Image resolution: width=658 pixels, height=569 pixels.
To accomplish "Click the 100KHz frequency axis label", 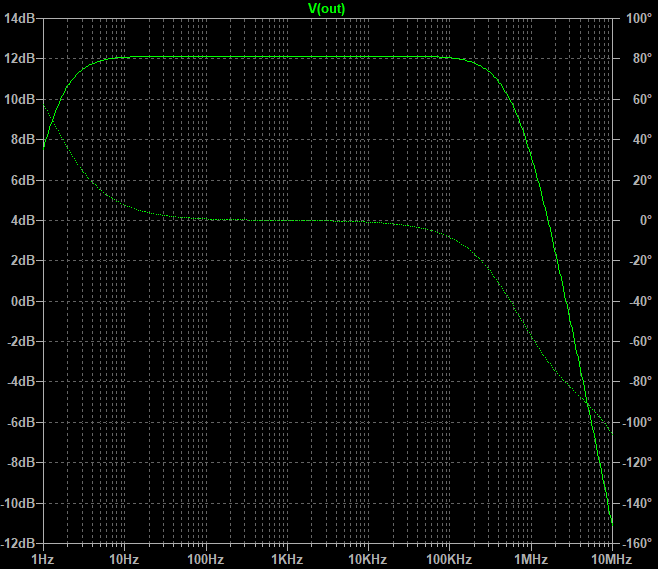I will point(449,559).
